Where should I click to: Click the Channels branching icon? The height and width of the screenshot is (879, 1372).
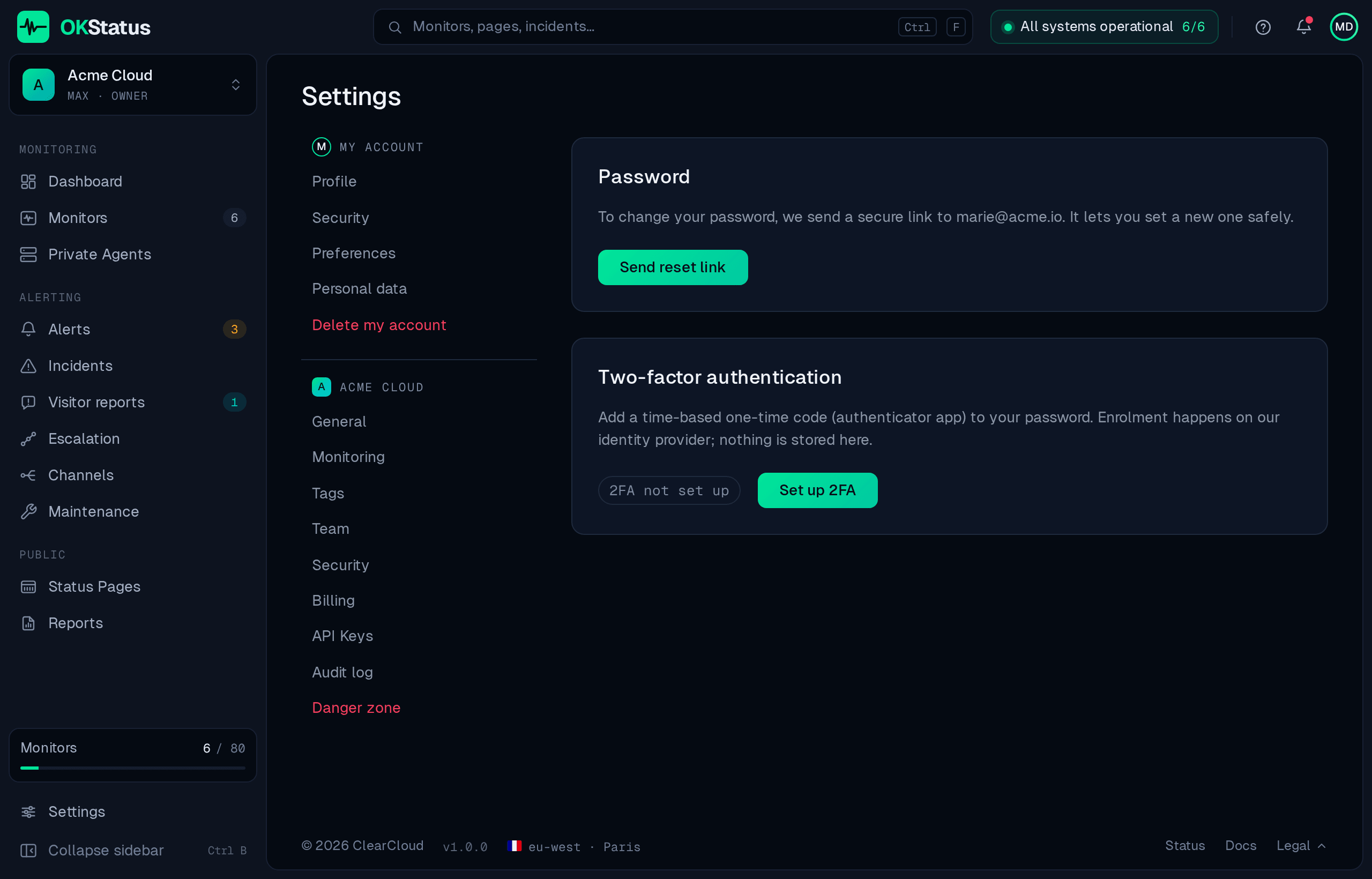(28, 475)
